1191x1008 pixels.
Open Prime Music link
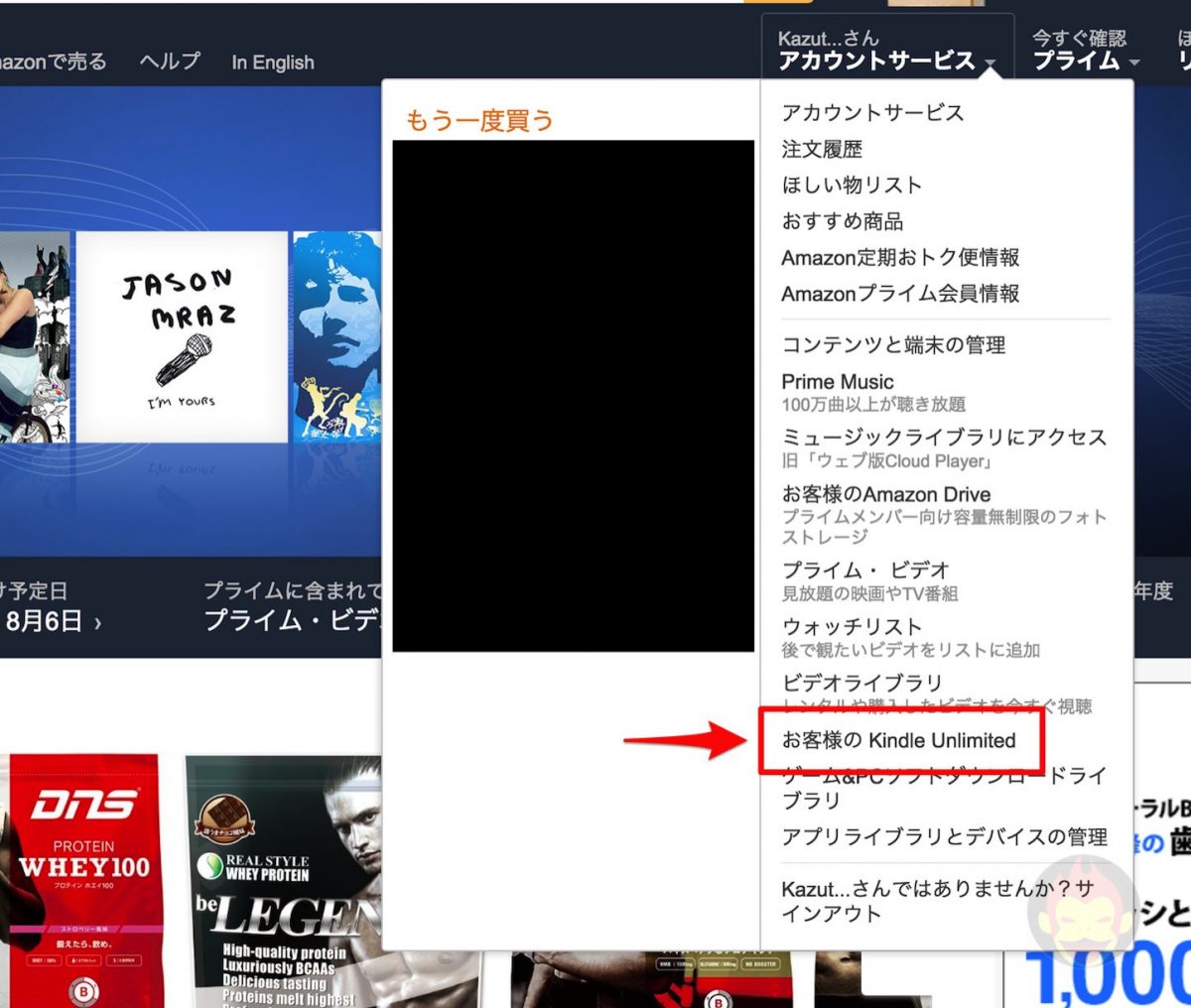coord(837,382)
